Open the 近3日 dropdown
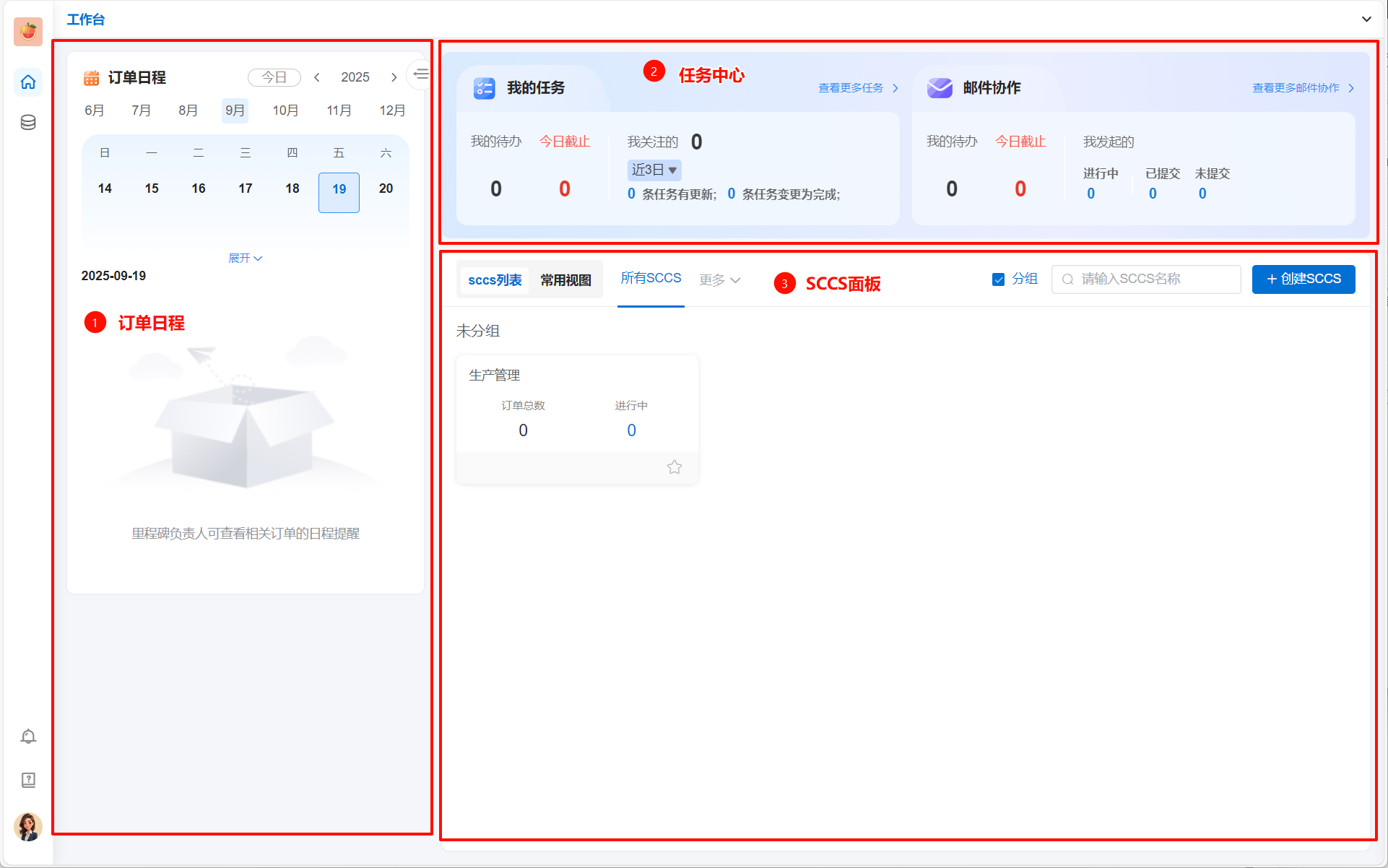The width and height of the screenshot is (1388, 868). (x=654, y=170)
